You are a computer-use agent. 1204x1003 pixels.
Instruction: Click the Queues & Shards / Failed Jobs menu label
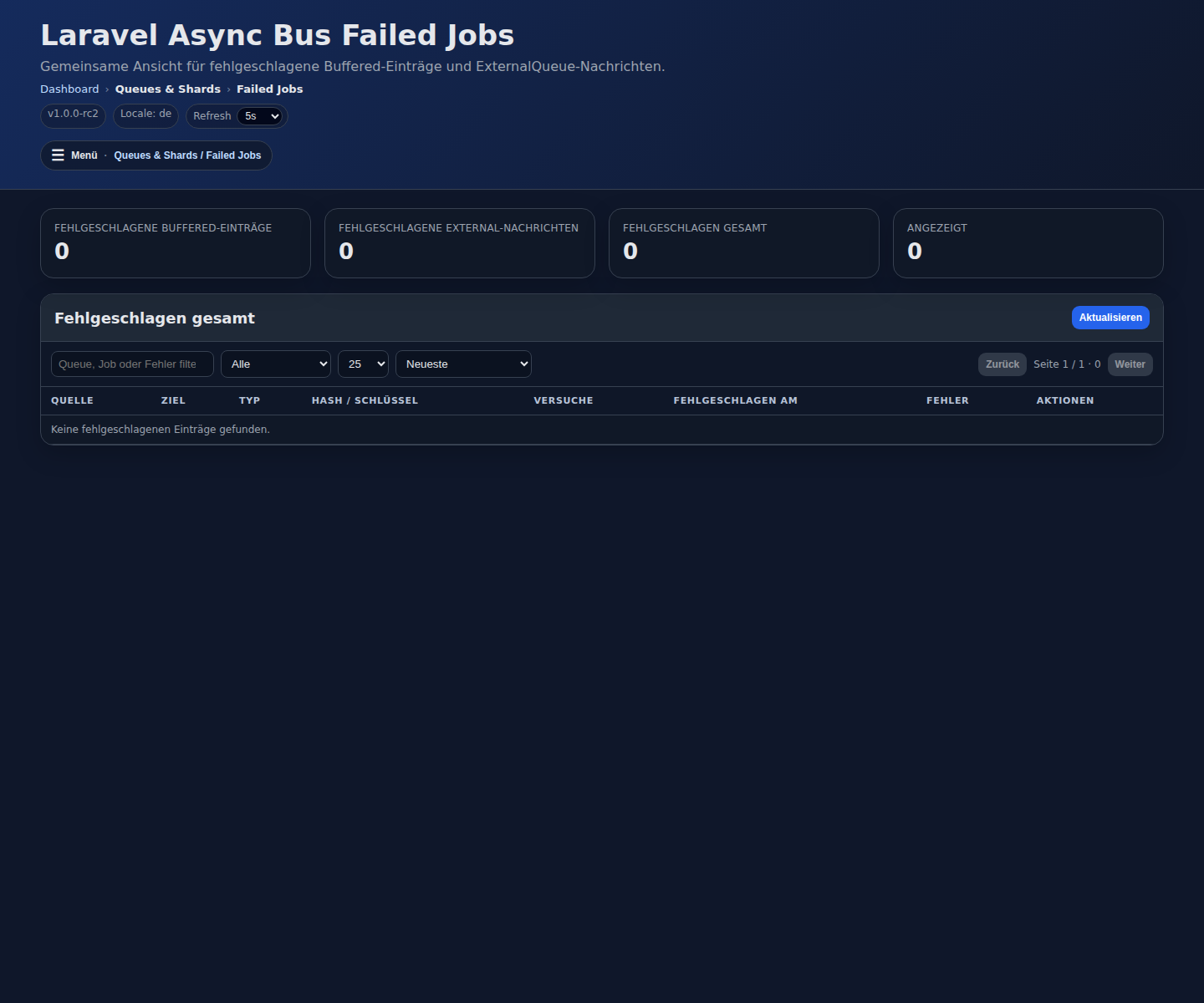187,155
